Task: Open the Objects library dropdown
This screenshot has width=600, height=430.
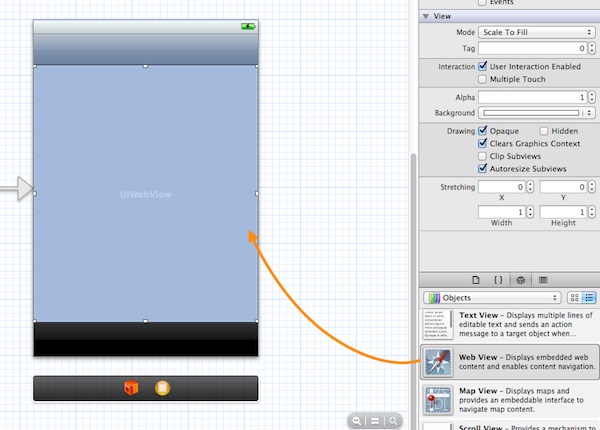Action: [x=491, y=298]
